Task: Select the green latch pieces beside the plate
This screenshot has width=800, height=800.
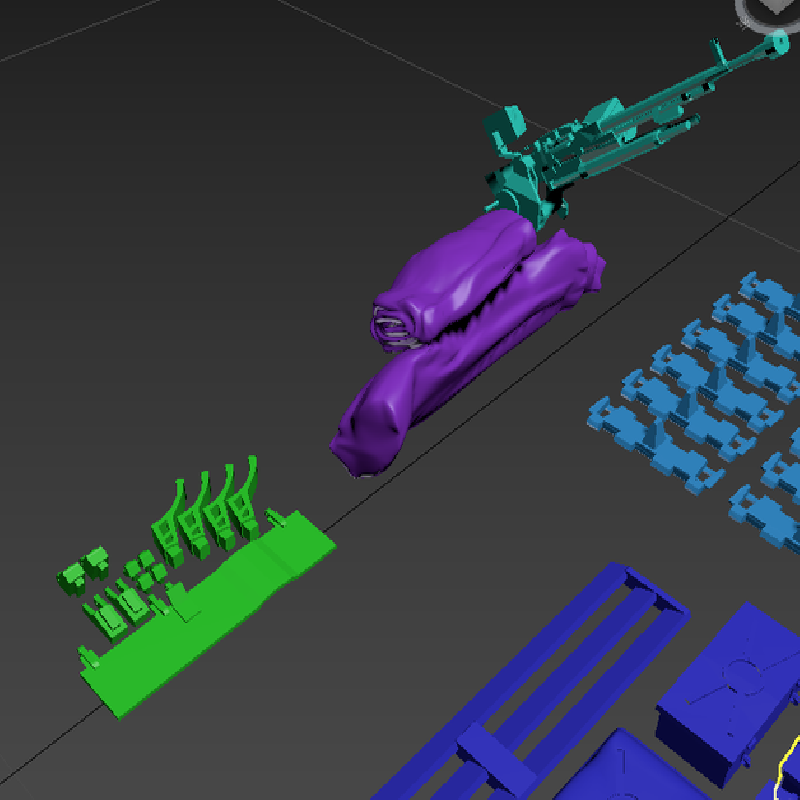Action: (114, 607)
